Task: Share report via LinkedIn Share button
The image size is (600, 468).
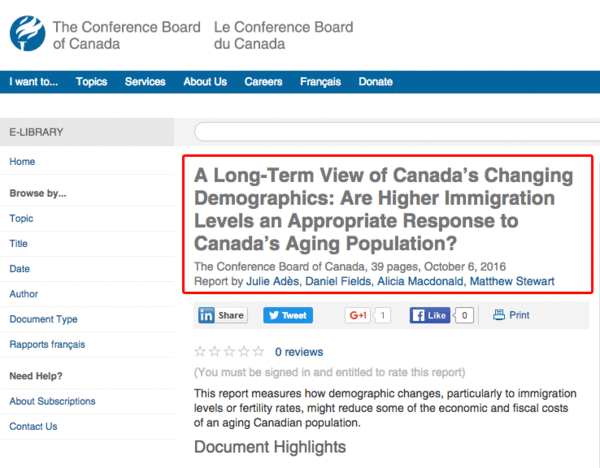Action: 221,315
